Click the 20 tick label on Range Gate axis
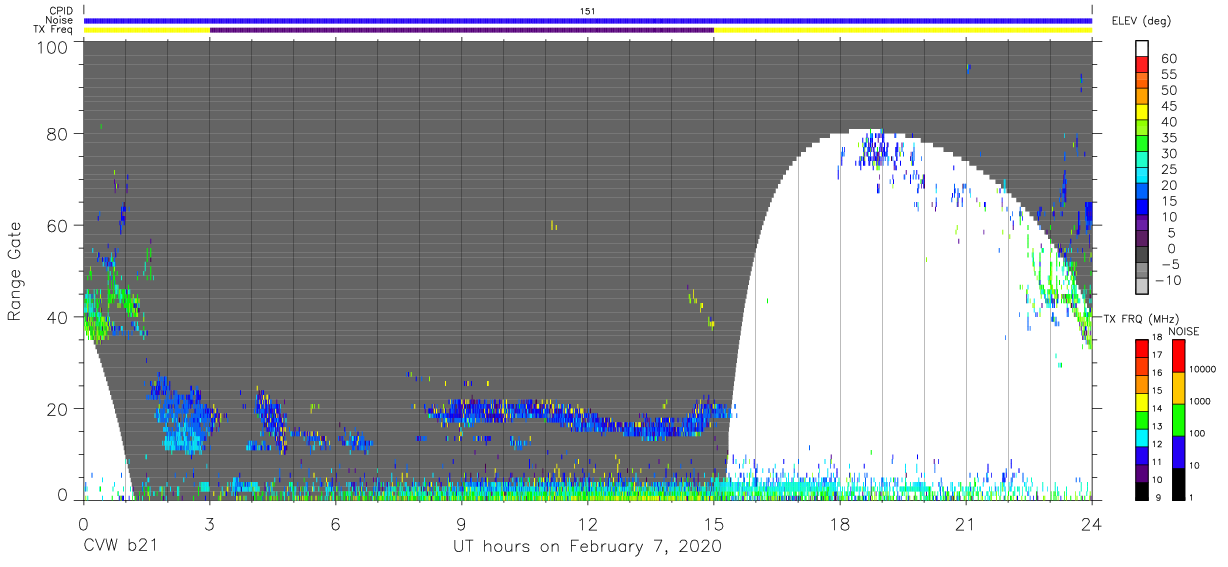This screenshot has height=567, width=1228. (56, 408)
